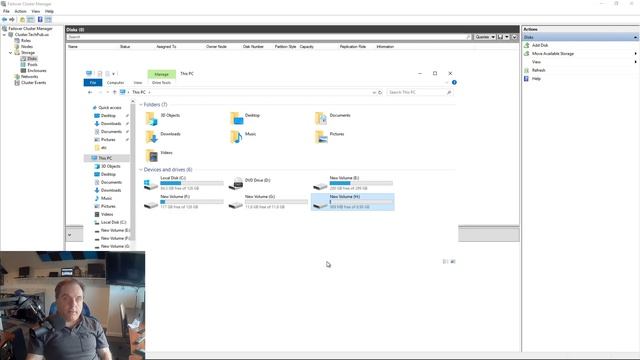Click the blue Help icon in Cluster Manager toolbar

point(40,20)
